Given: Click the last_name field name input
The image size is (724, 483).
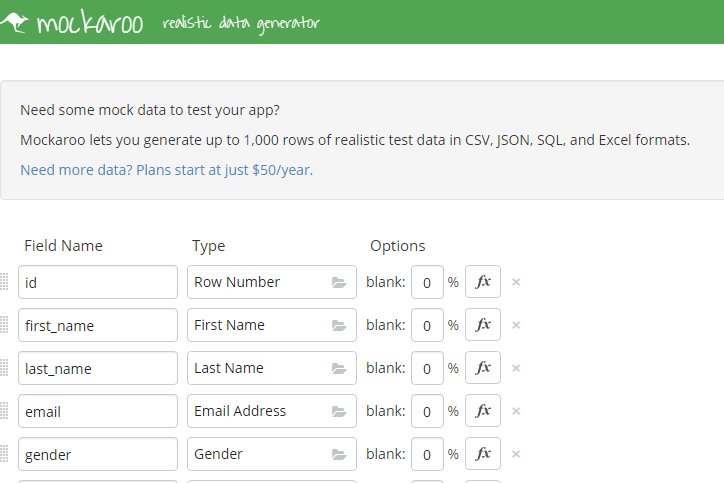Looking at the screenshot, I should [x=97, y=368].
